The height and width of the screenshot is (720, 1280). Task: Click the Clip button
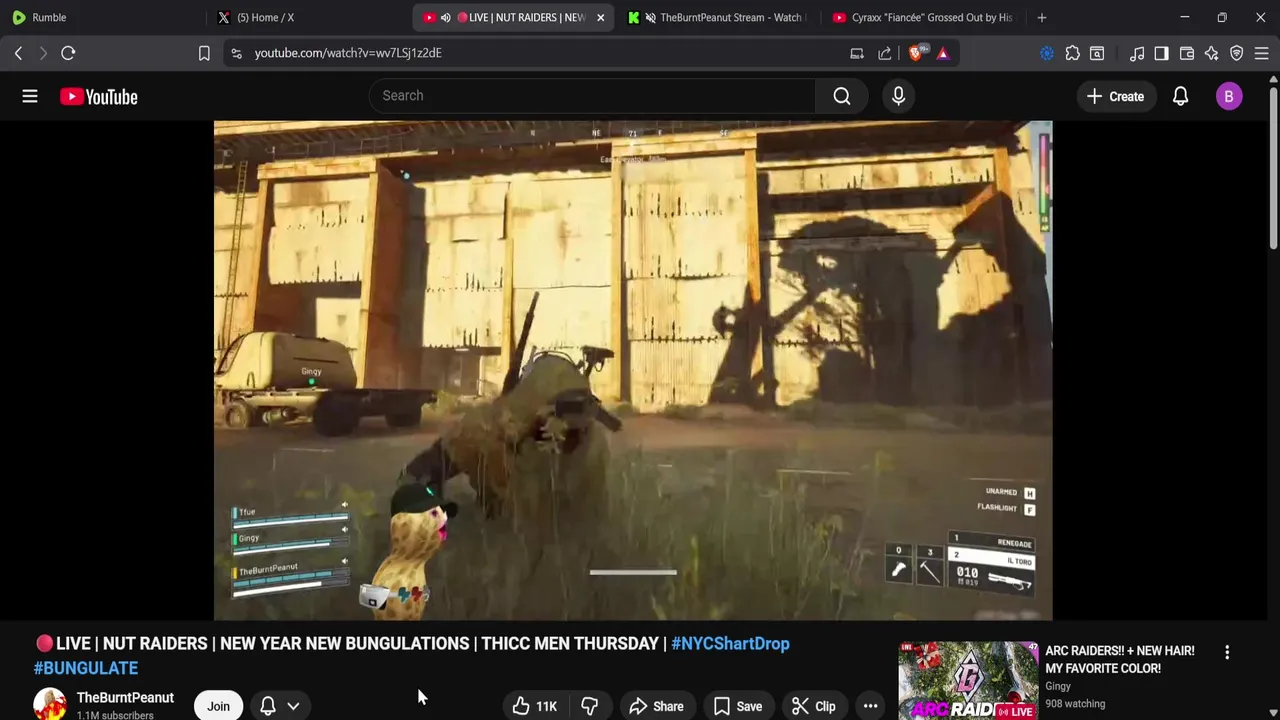click(813, 706)
